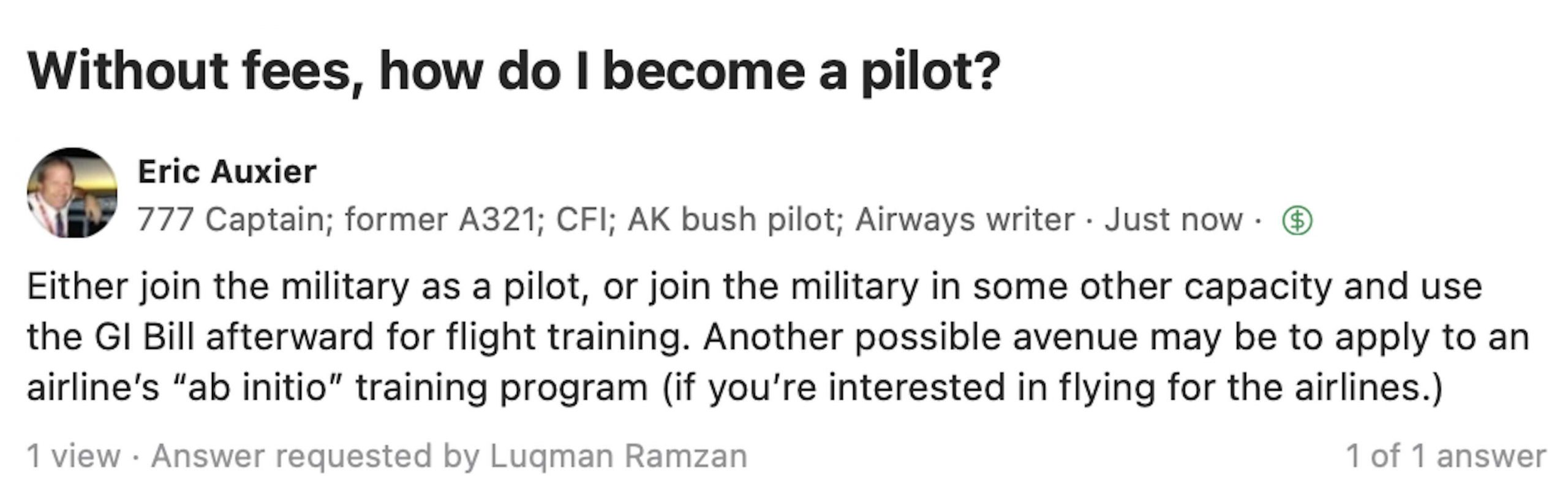Click the 1 view counter
This screenshot has height=494, width=1568.
pyautogui.click(x=73, y=456)
